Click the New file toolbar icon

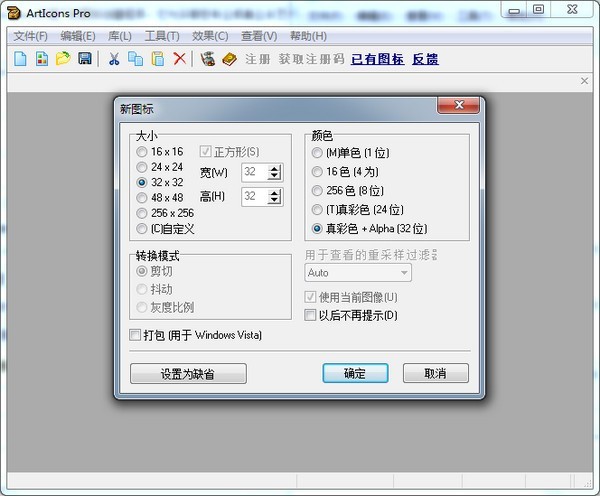tap(20, 59)
